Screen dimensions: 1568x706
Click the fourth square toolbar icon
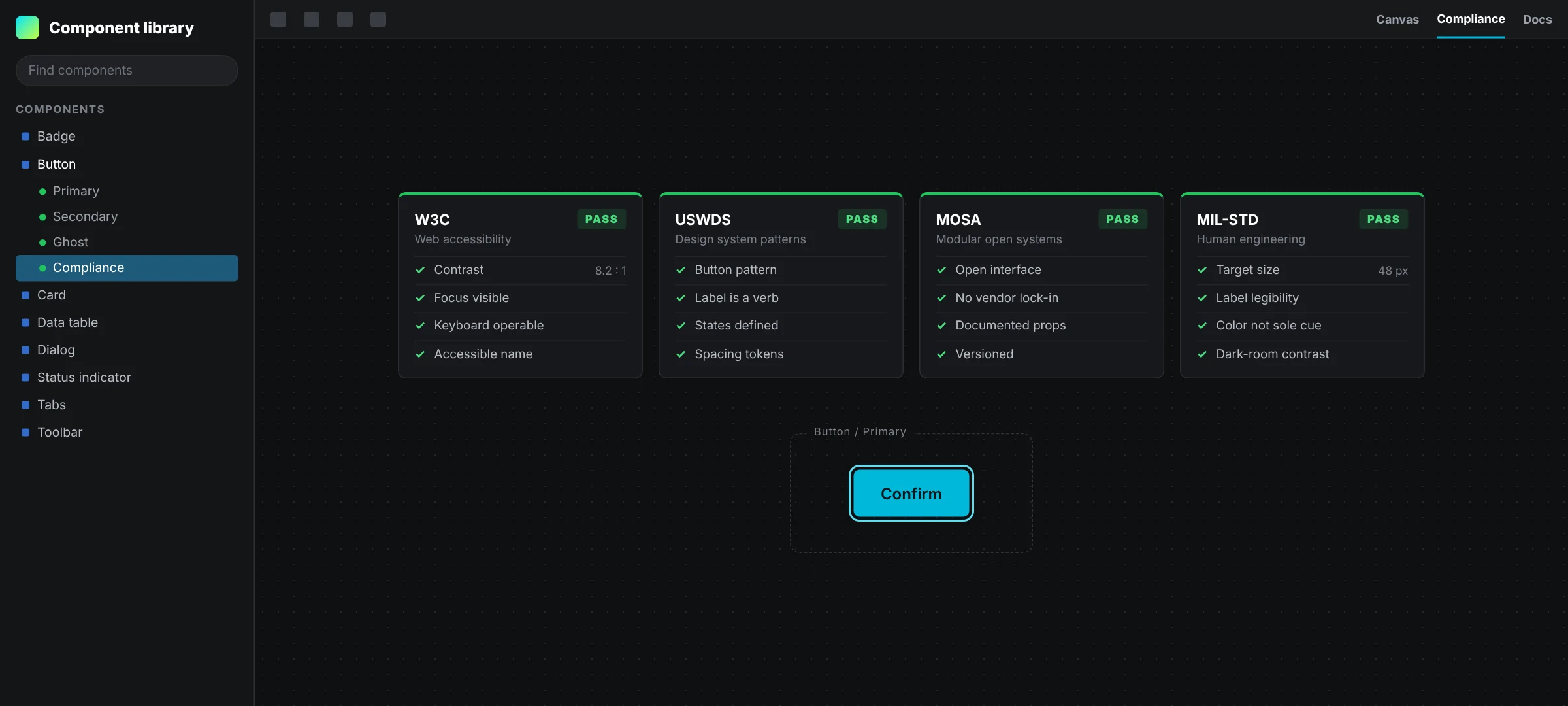pos(378,20)
